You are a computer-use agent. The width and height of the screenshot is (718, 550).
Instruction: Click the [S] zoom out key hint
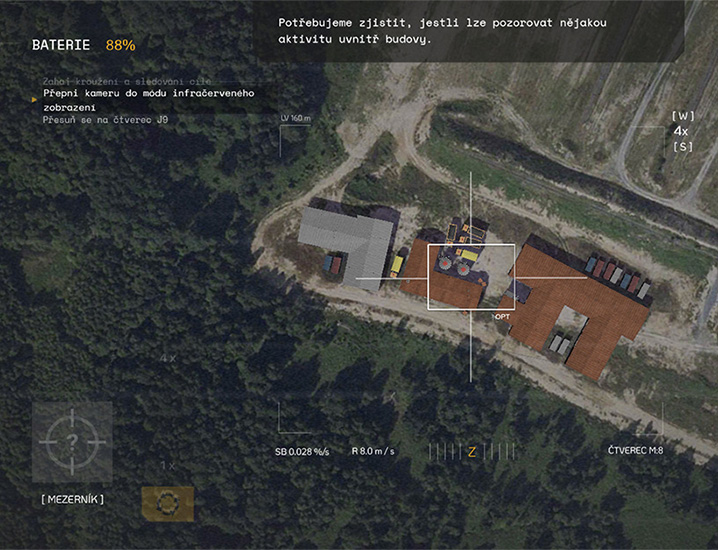point(683,147)
